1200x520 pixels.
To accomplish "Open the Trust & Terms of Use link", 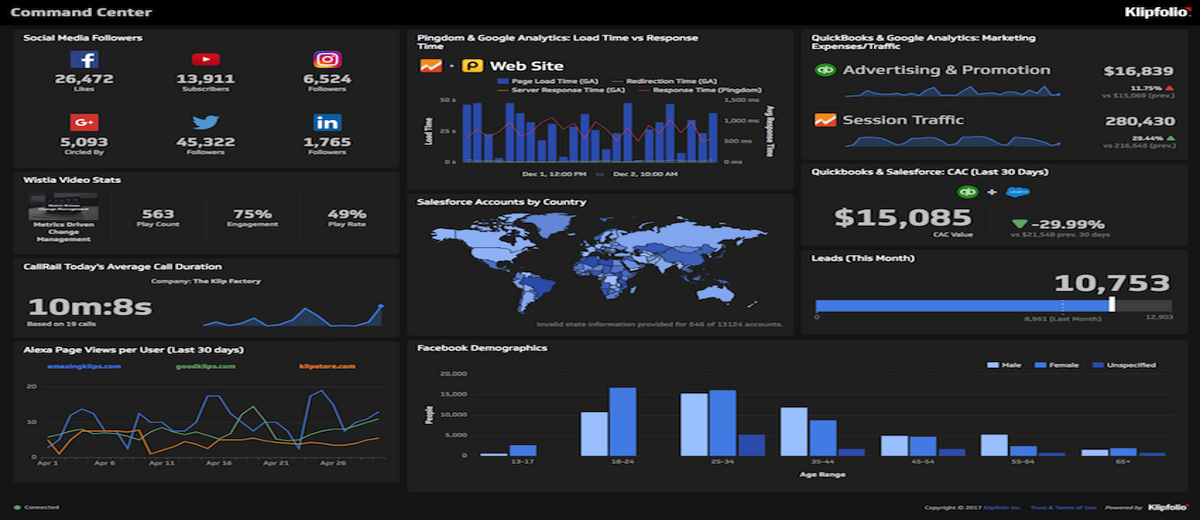I will click(1063, 507).
